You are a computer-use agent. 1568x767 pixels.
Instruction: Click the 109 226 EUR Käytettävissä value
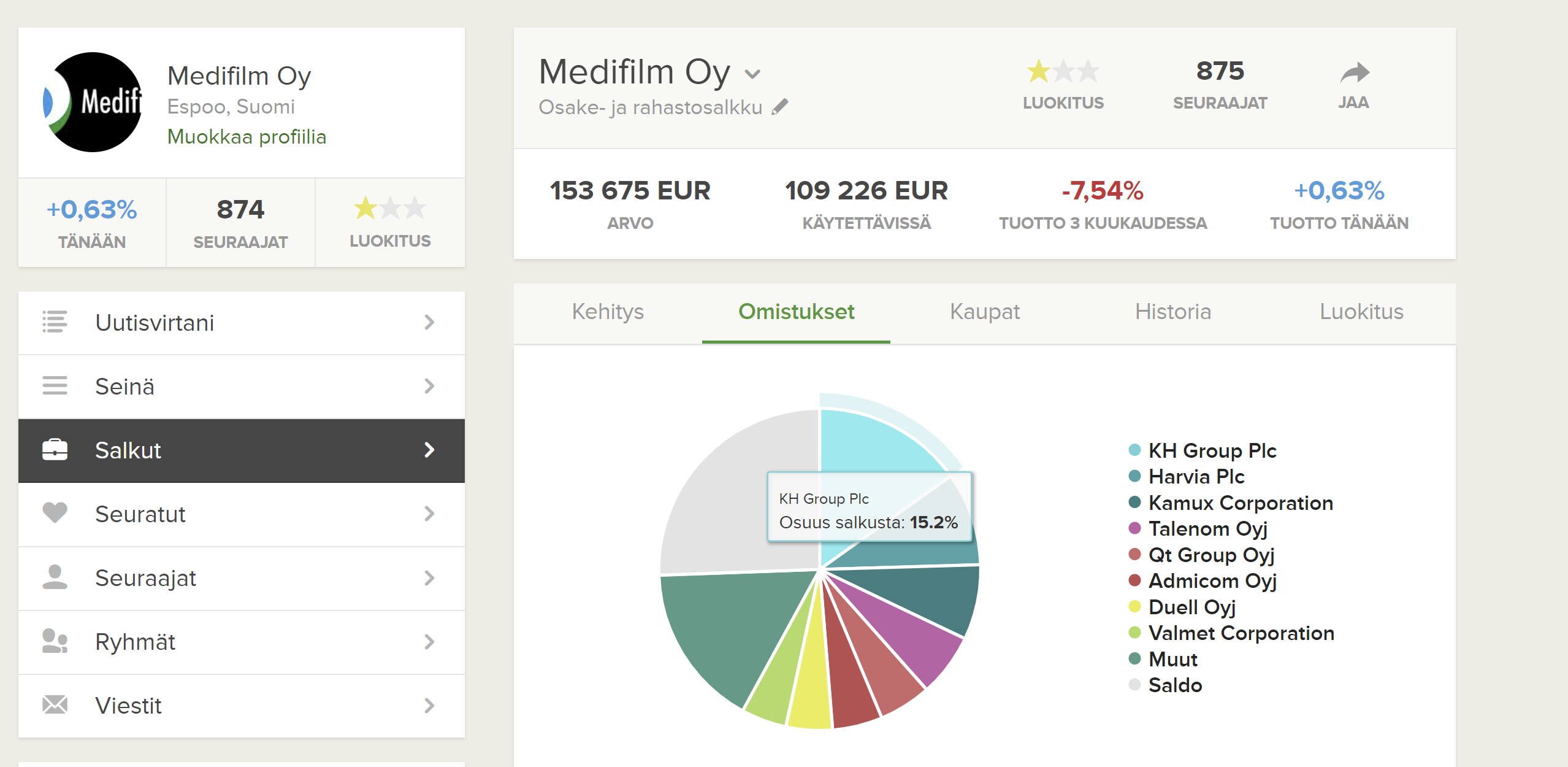(x=866, y=191)
